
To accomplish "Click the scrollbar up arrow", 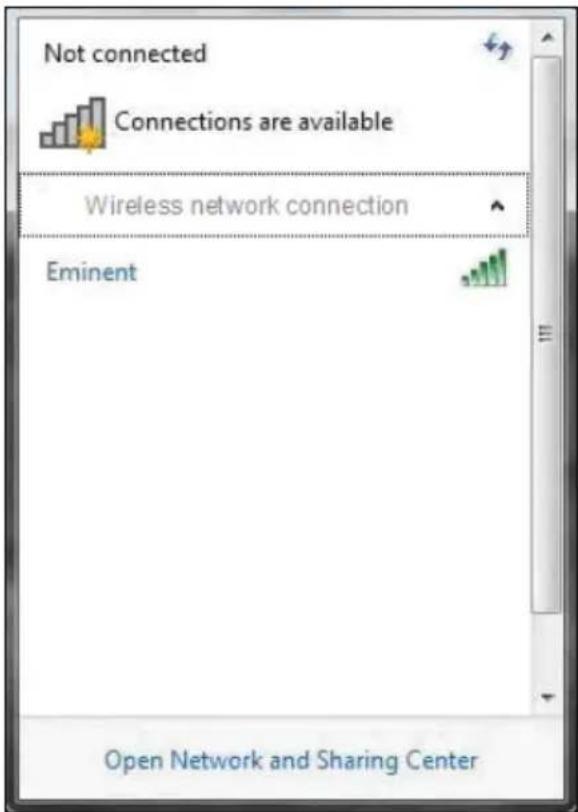I will click(547, 37).
